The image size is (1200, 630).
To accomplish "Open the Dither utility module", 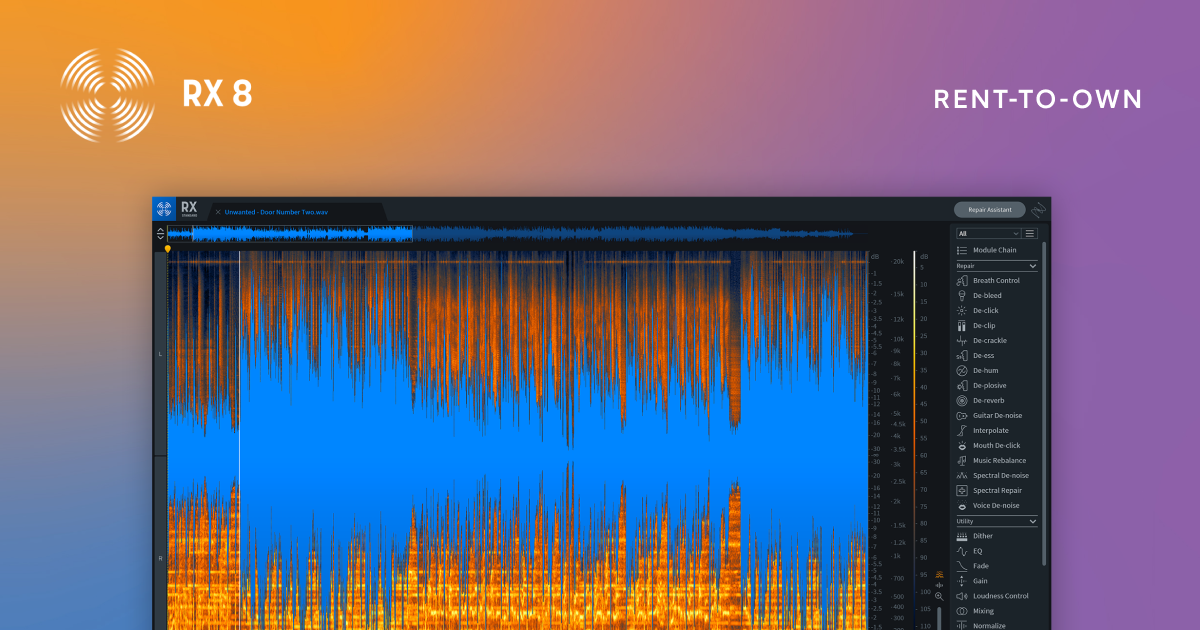I will point(975,536).
